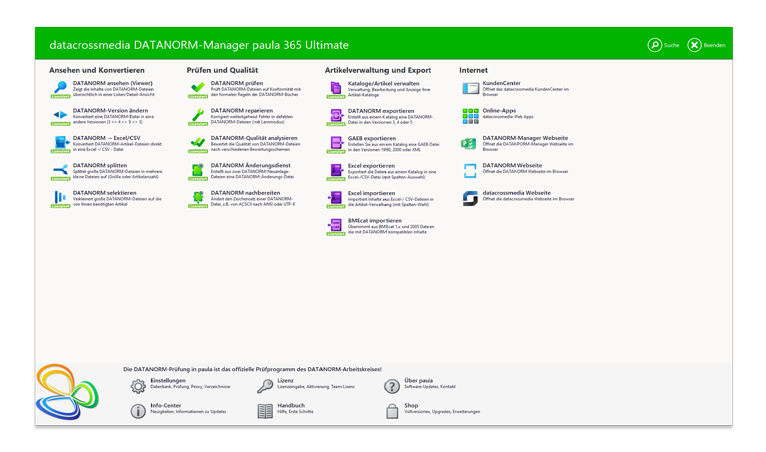766x452 pixels.
Task: Click the DATANORM prüfen checkmark icon
Action: pyautogui.click(x=198, y=88)
